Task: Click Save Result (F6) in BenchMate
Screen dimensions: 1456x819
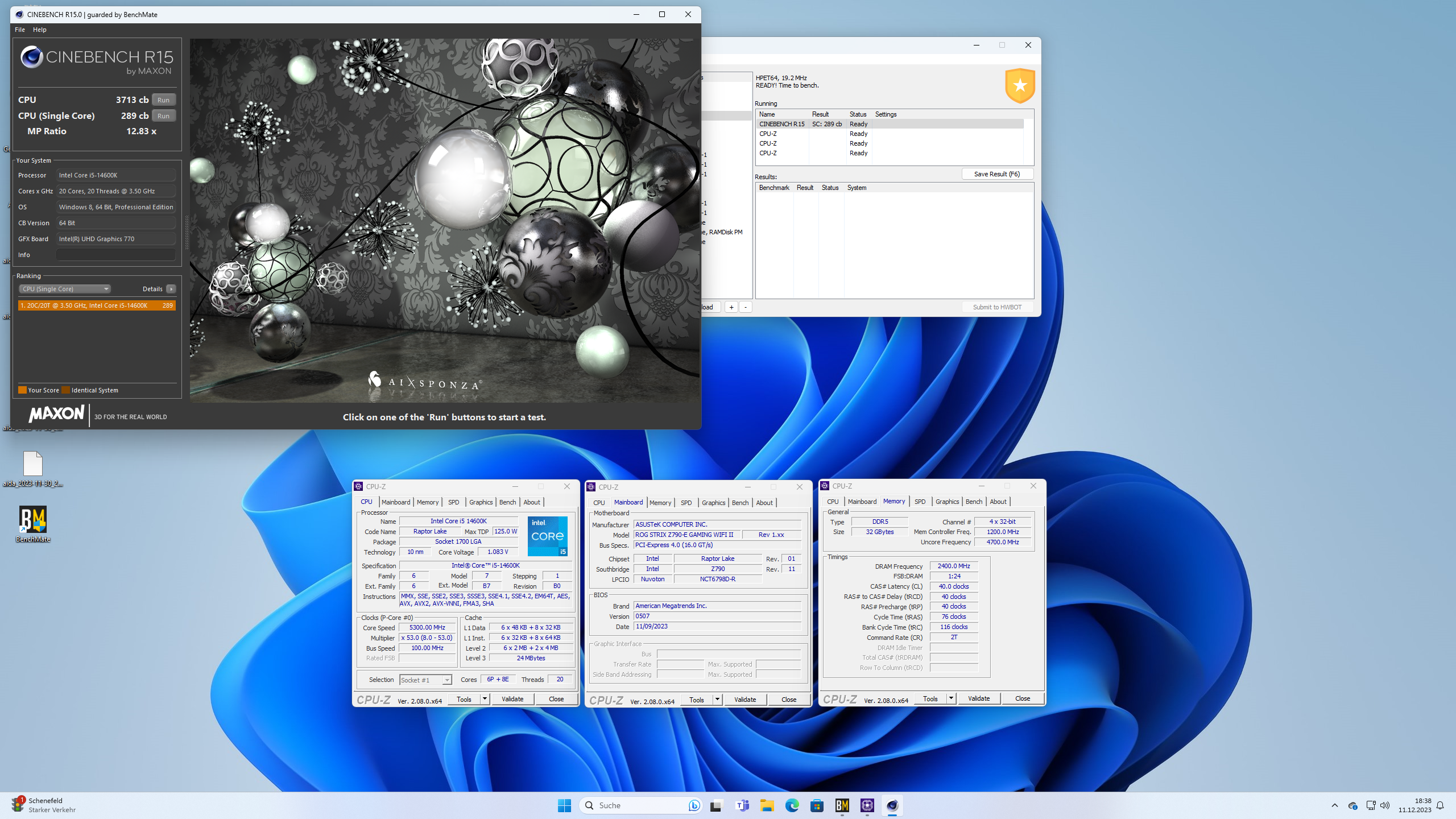Action: tap(997, 174)
